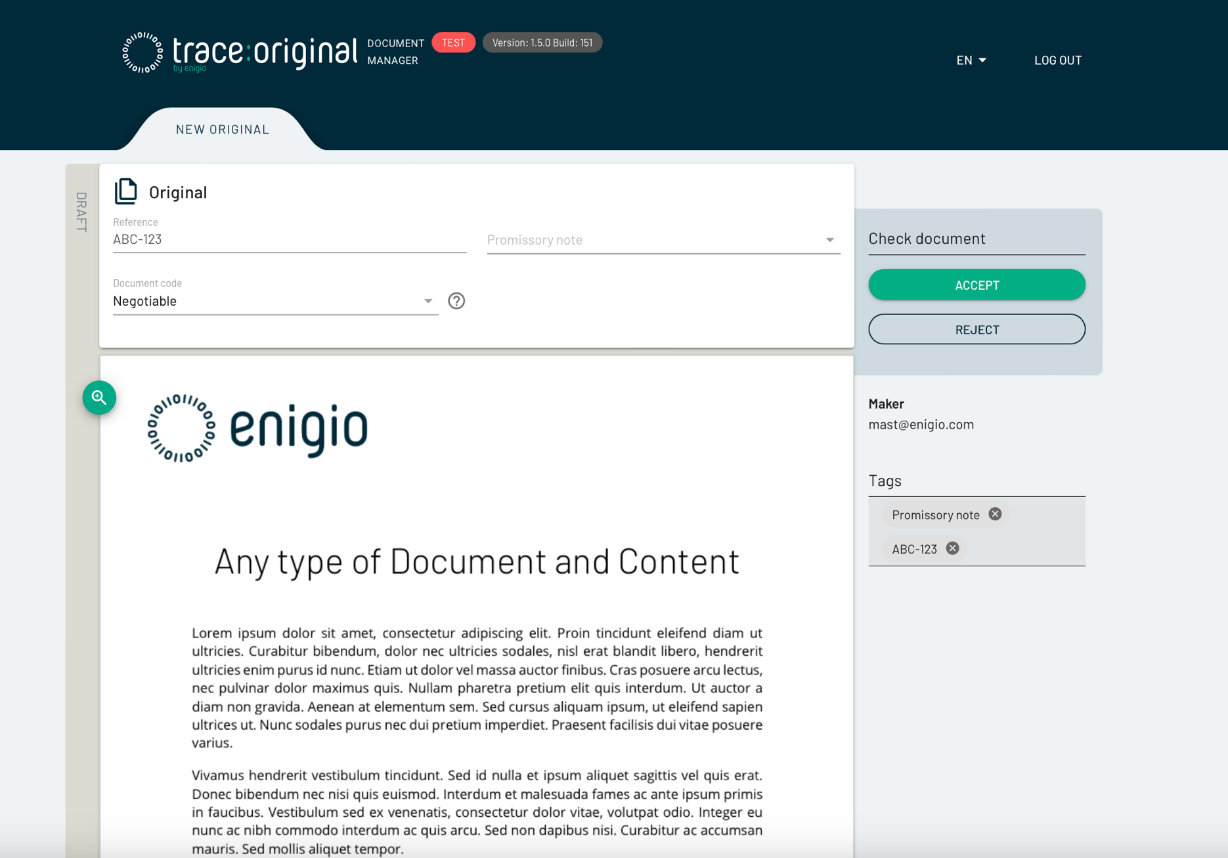Click the Reference input field
1228x858 pixels.
(289, 240)
